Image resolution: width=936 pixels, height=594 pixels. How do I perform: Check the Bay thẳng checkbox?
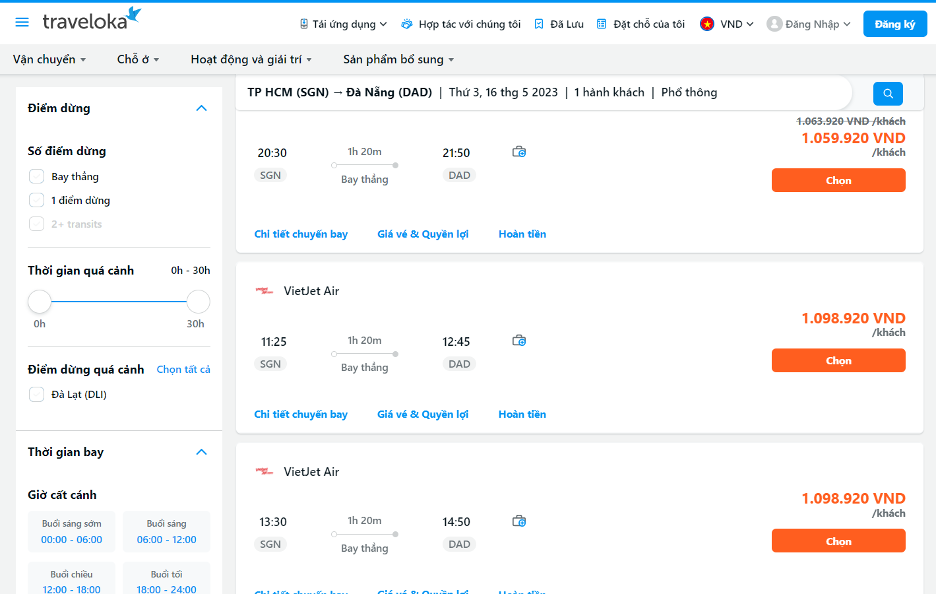tap(37, 176)
